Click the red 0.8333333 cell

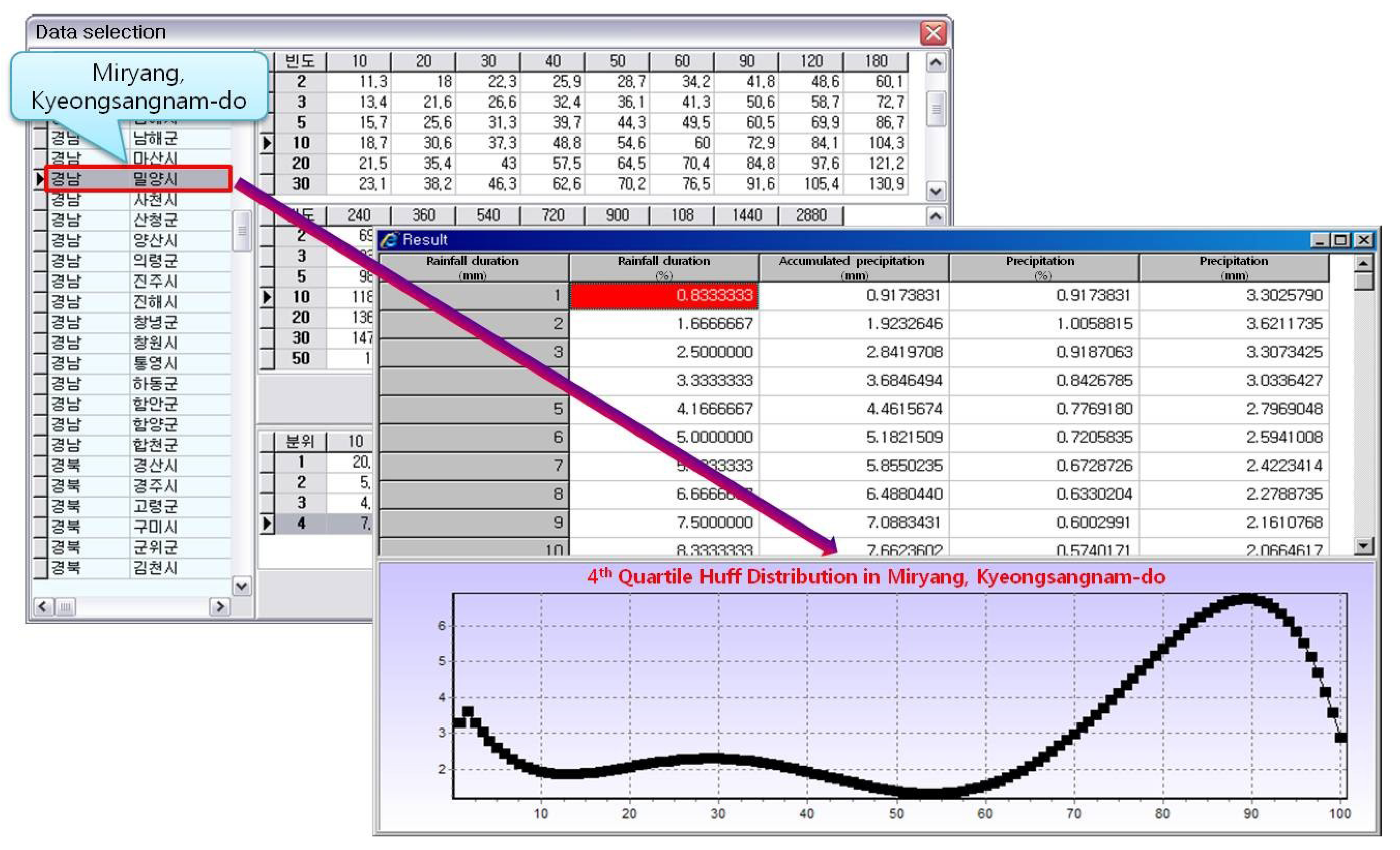664,296
